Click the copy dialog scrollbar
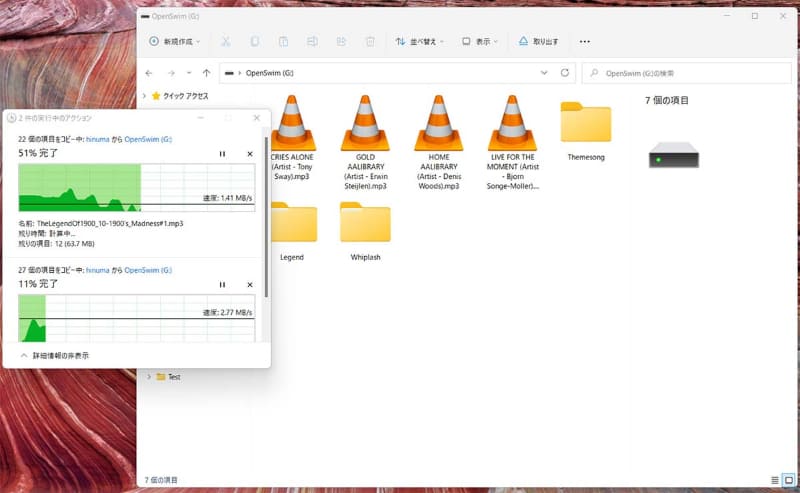Screen dimensions: 800x493 pyautogui.click(x=266, y=217)
